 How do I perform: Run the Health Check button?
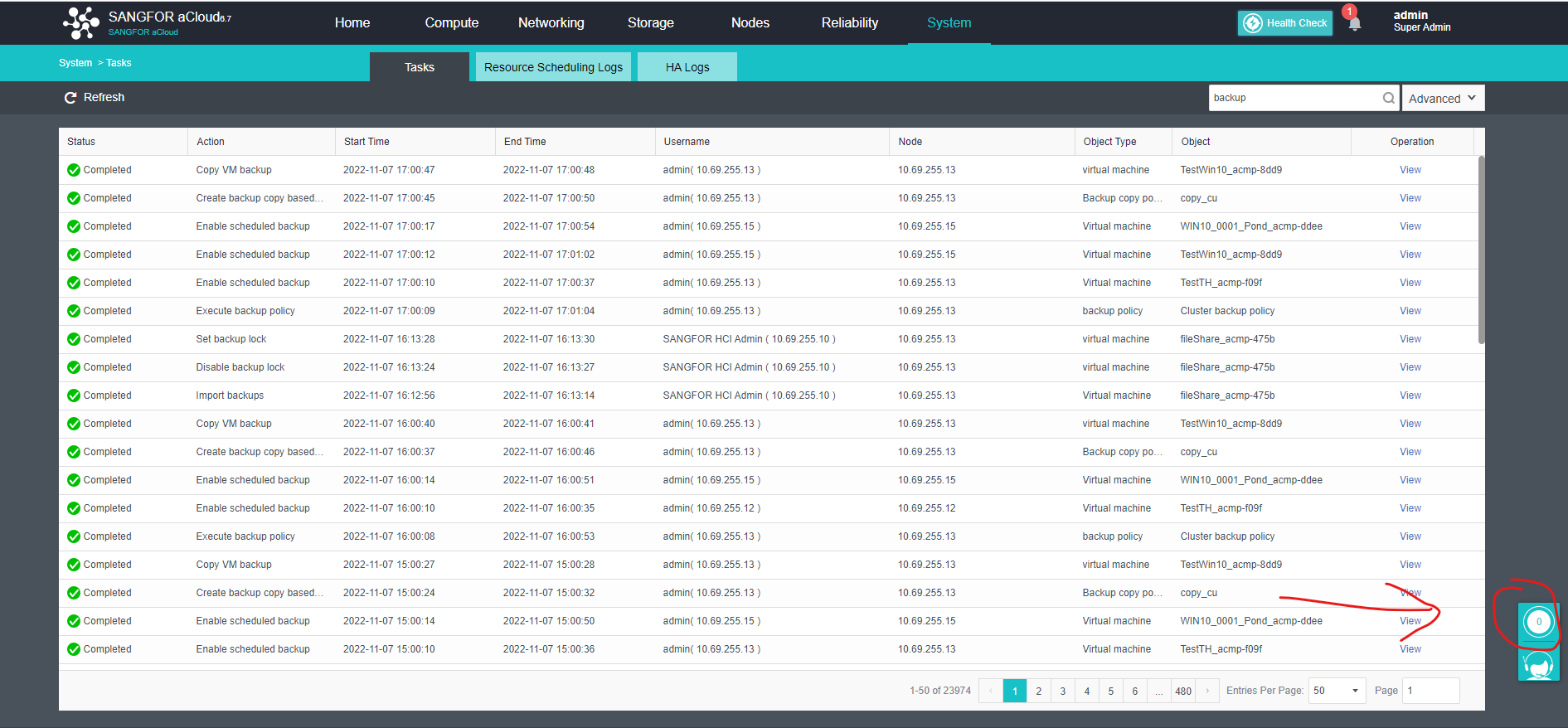point(1285,23)
